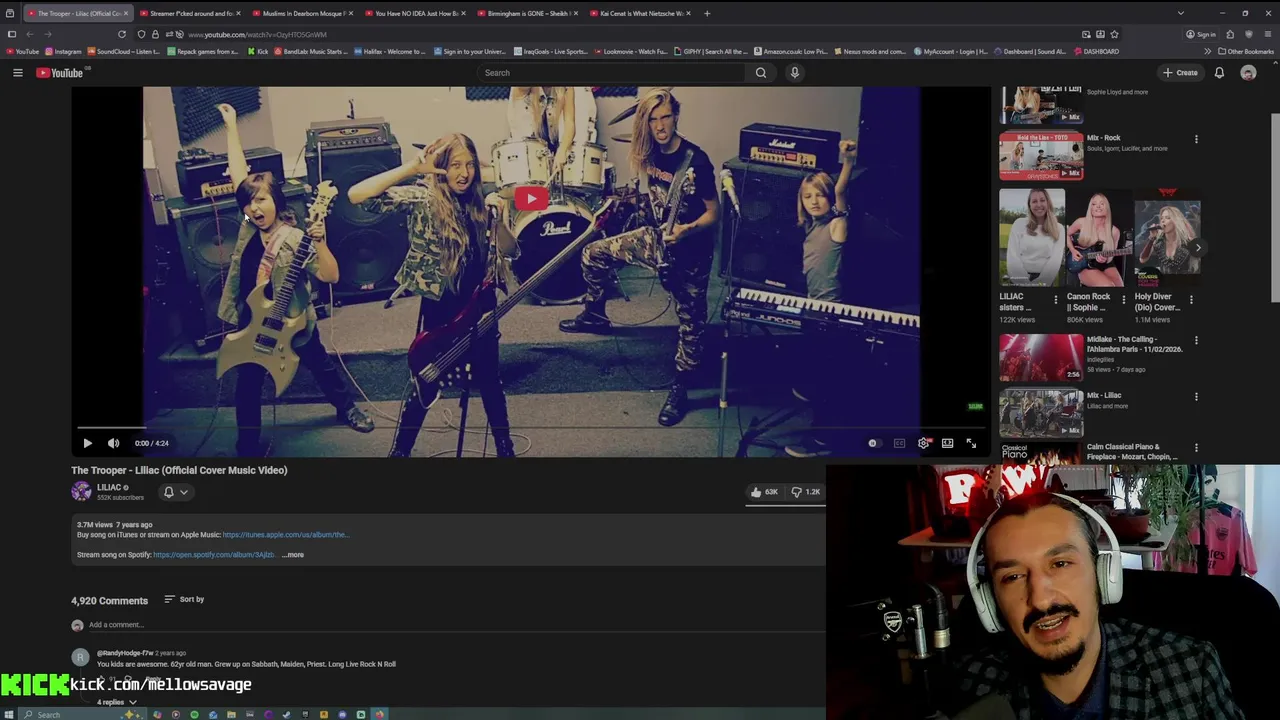Expand the 4 replies thread

coord(117,702)
